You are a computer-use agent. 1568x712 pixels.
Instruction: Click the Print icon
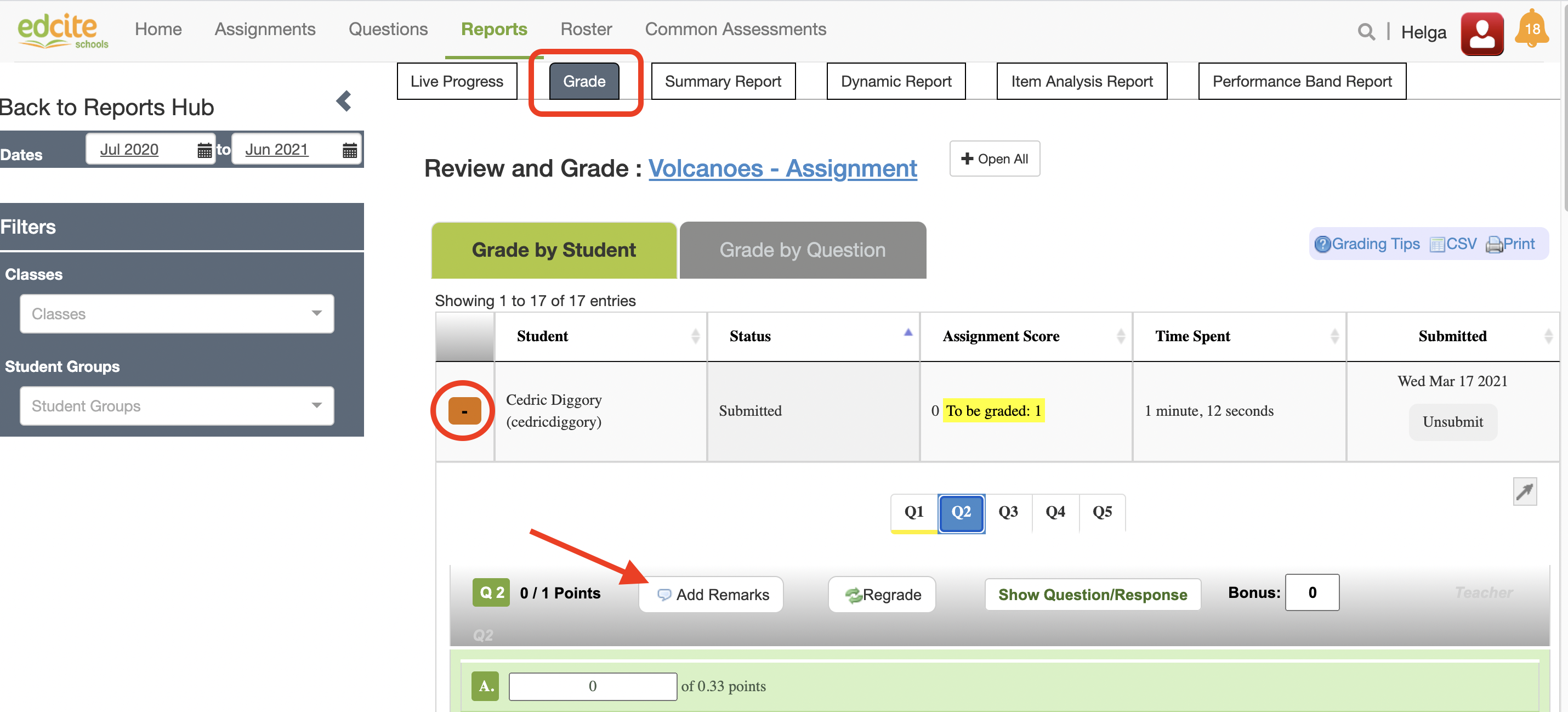pyautogui.click(x=1495, y=244)
